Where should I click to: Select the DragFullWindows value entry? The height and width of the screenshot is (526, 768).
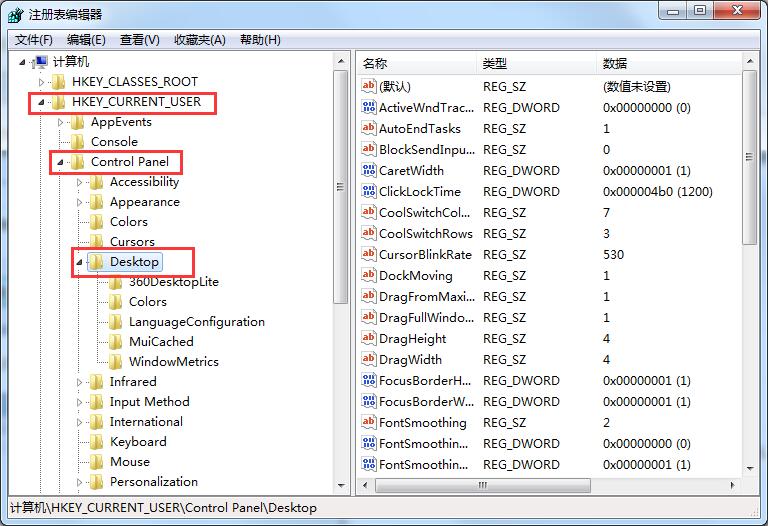pyautogui.click(x=423, y=318)
